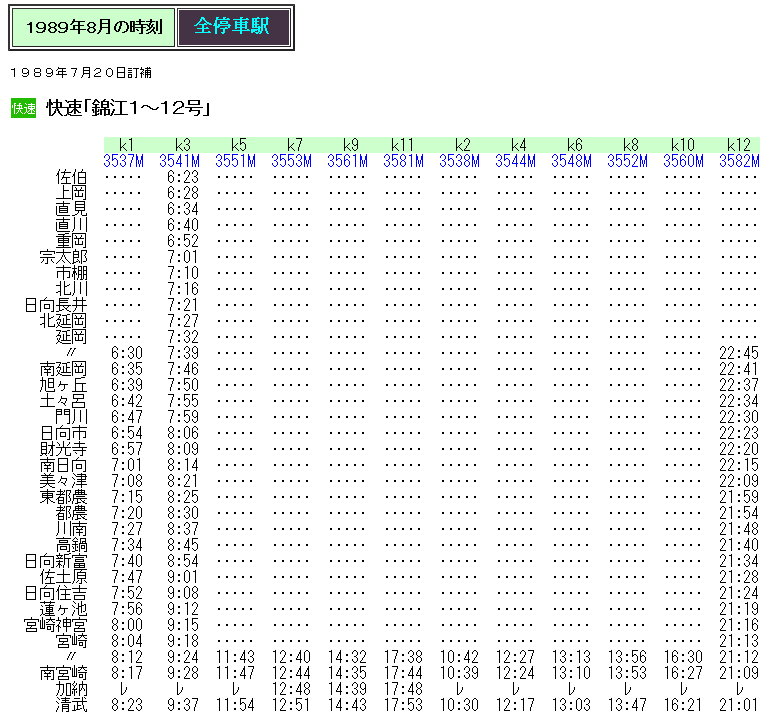Select column header k5

(238, 145)
